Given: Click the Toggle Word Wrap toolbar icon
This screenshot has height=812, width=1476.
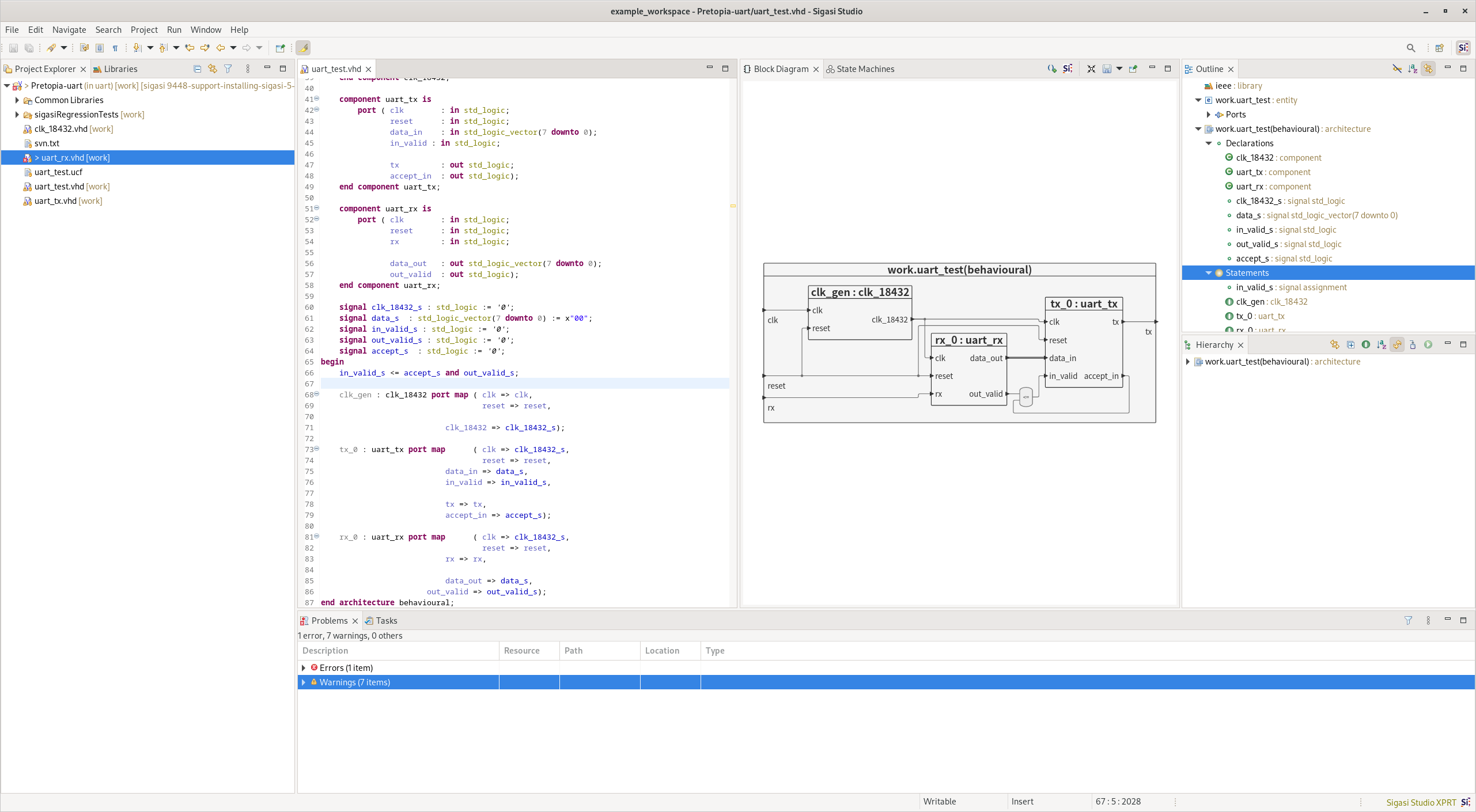Looking at the screenshot, I should tap(84, 48).
